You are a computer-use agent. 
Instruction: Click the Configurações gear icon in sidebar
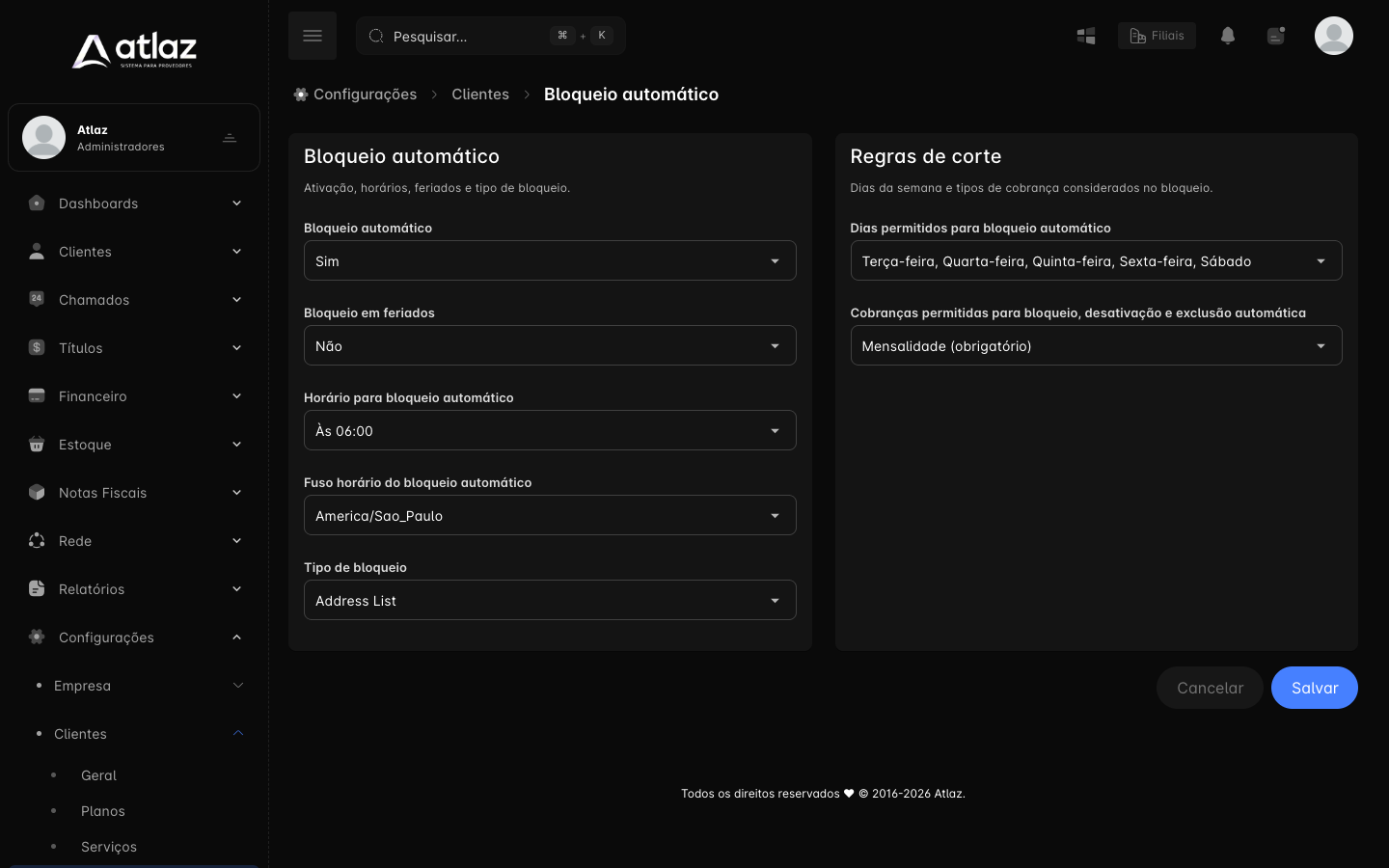pos(37,637)
